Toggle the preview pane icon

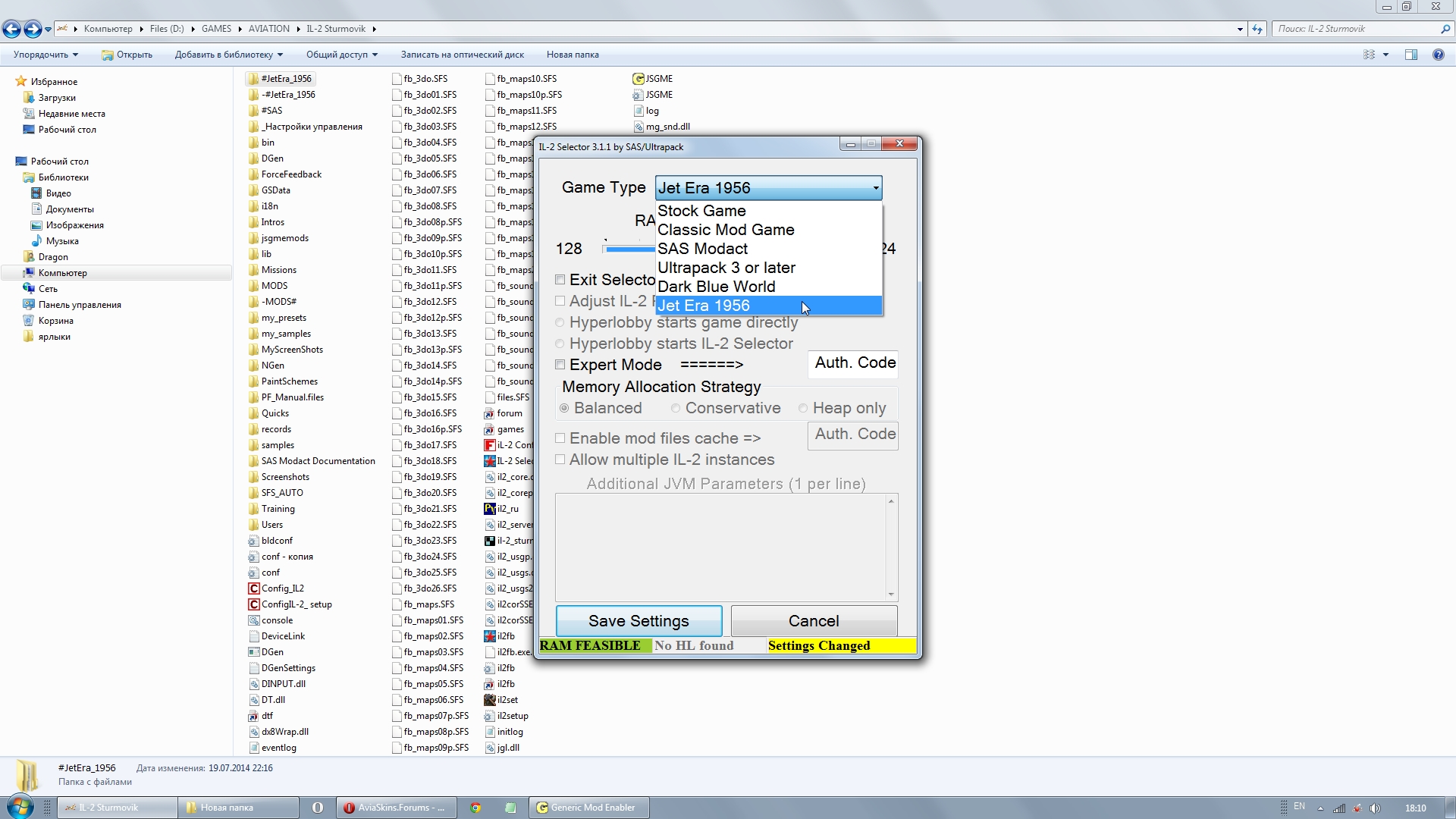pos(1410,55)
